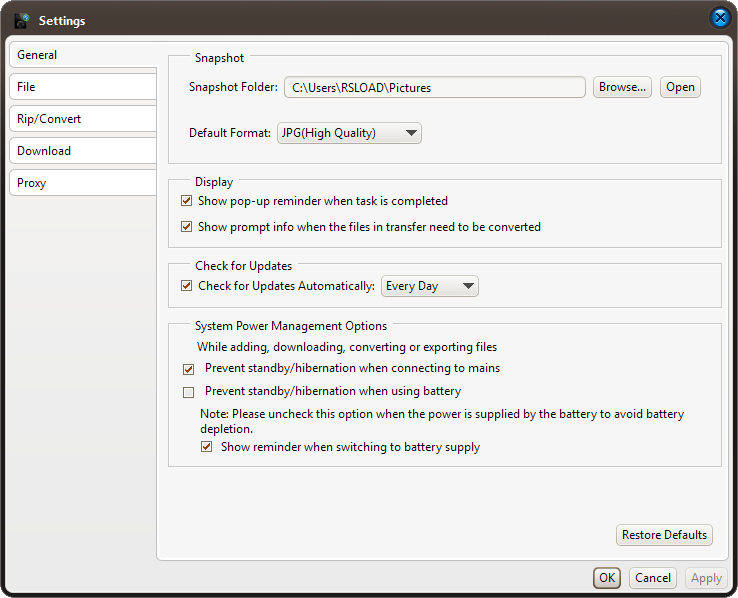Open the snapshot folder location

pyautogui.click(x=680, y=87)
